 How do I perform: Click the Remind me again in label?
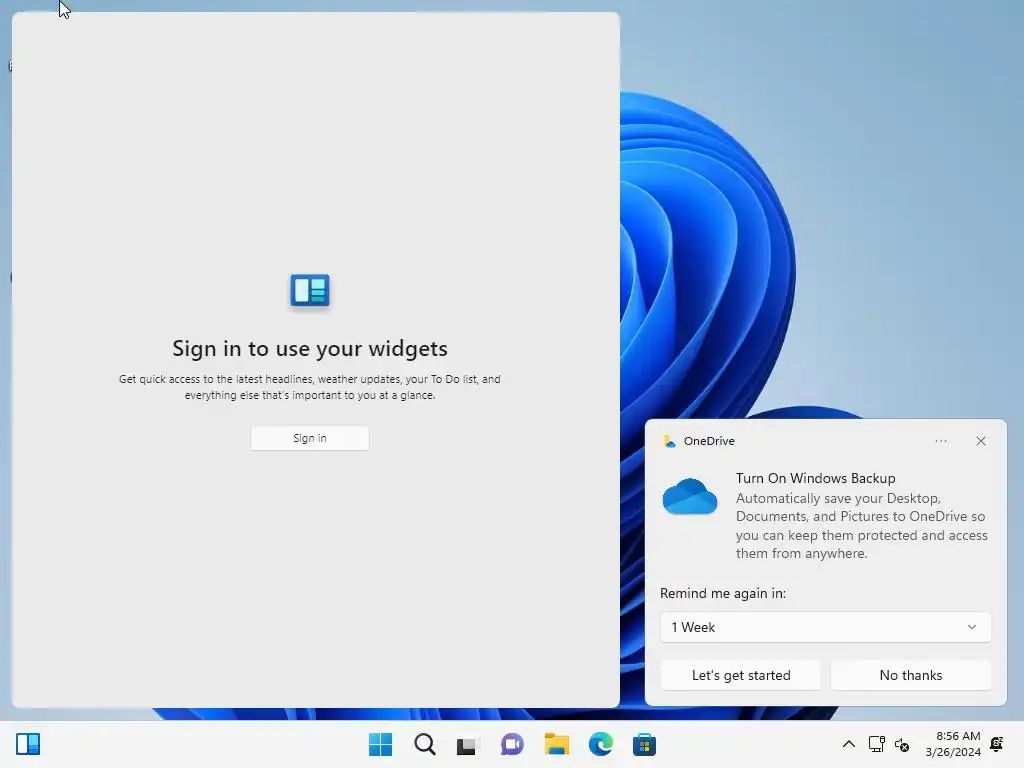[723, 593]
